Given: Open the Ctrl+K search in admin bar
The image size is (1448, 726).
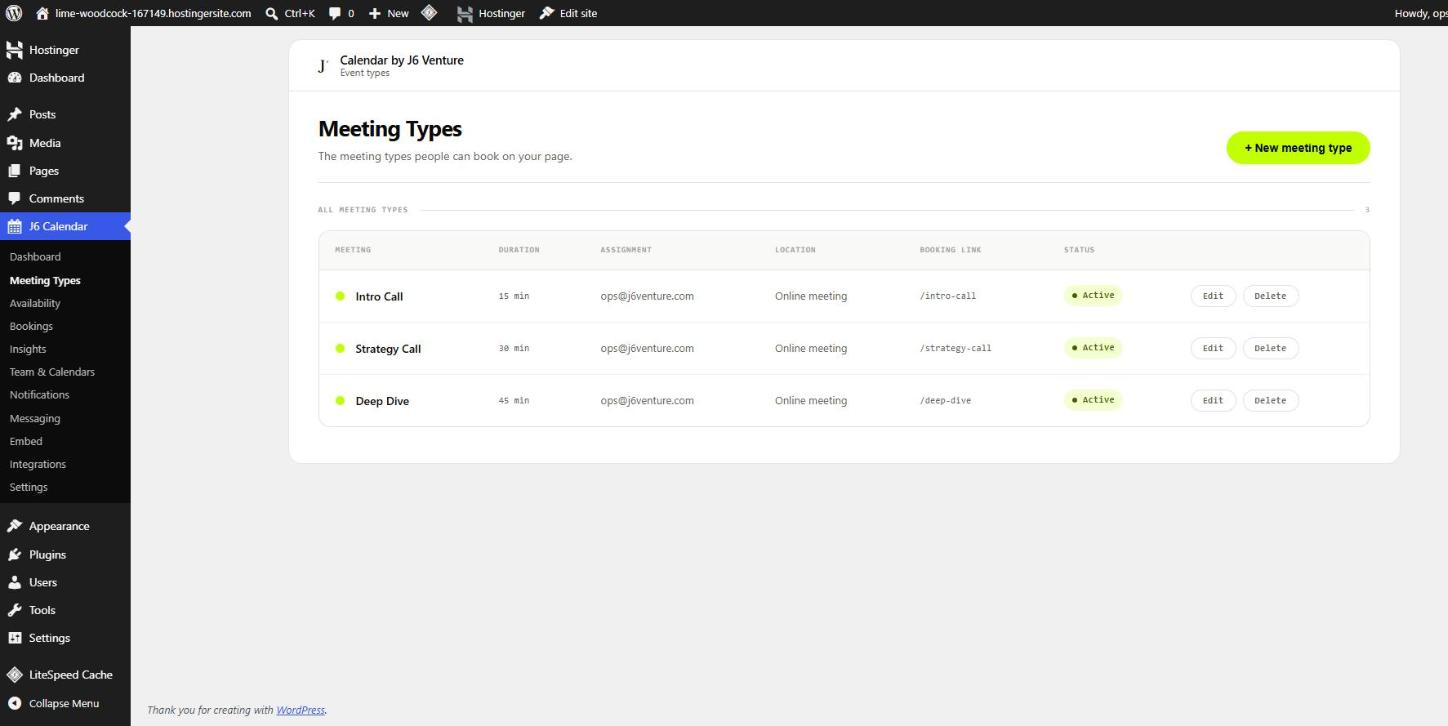Looking at the screenshot, I should pyautogui.click(x=290, y=13).
